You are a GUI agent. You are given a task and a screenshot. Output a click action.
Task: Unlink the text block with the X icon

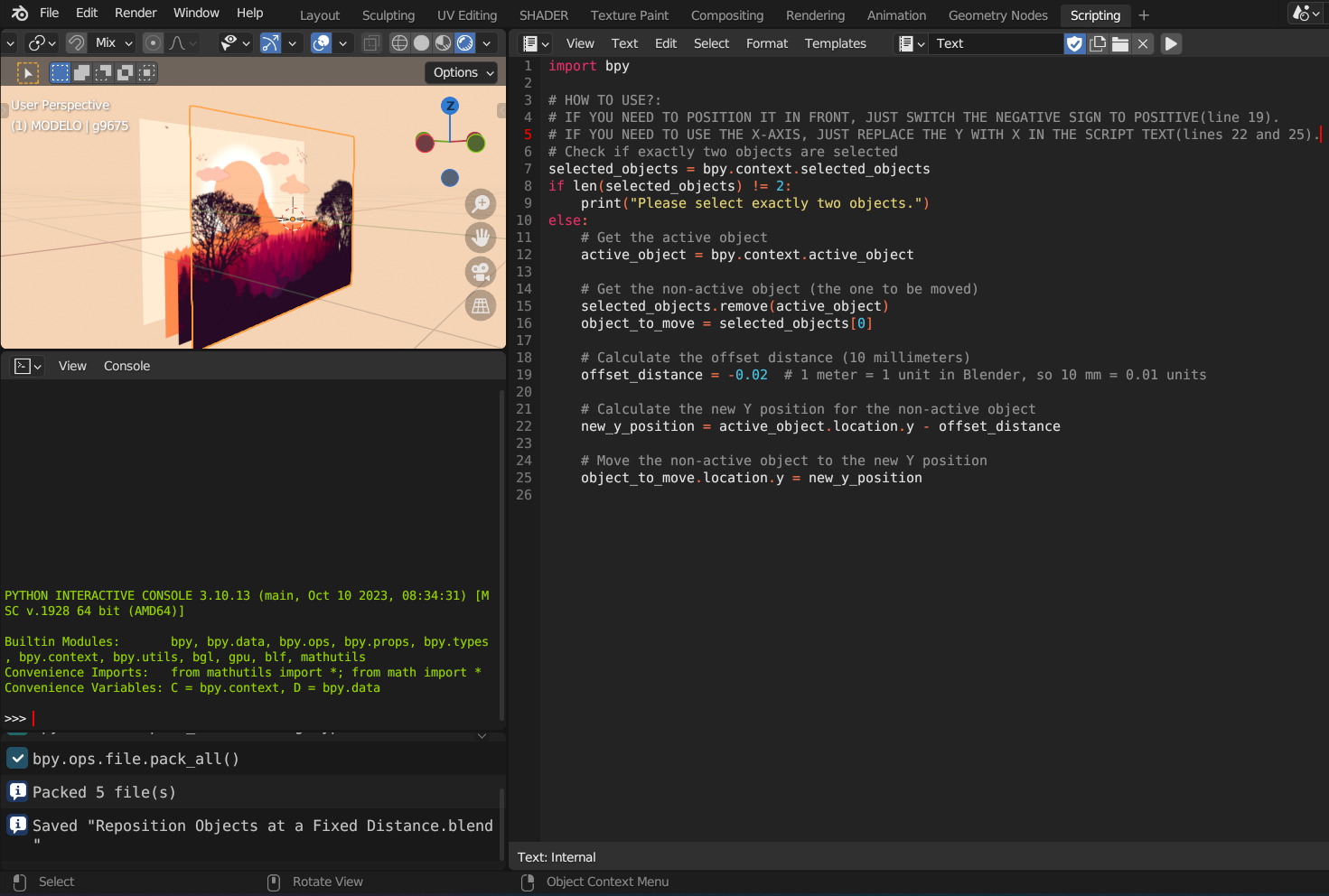click(x=1142, y=42)
